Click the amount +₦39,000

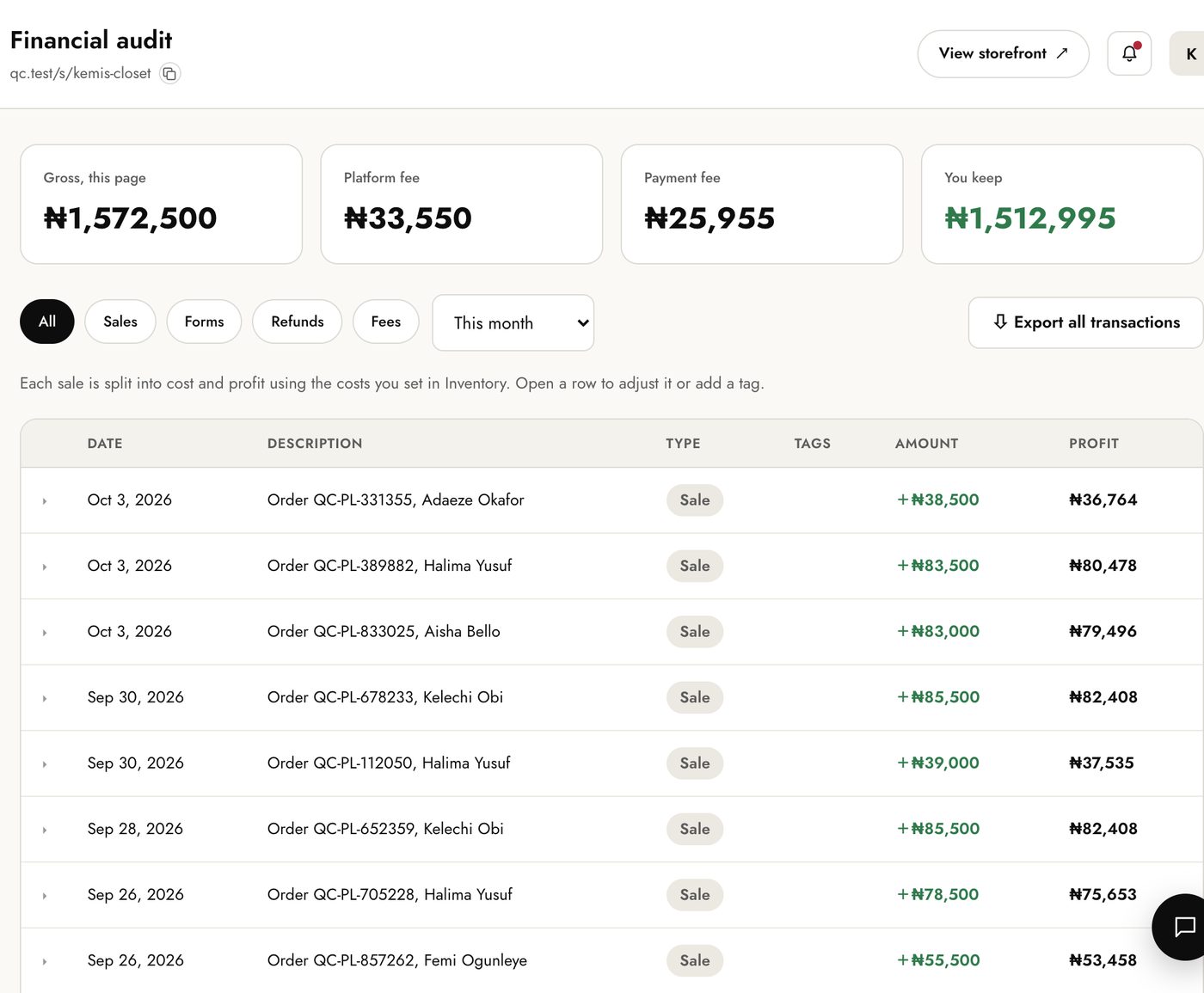pos(938,763)
